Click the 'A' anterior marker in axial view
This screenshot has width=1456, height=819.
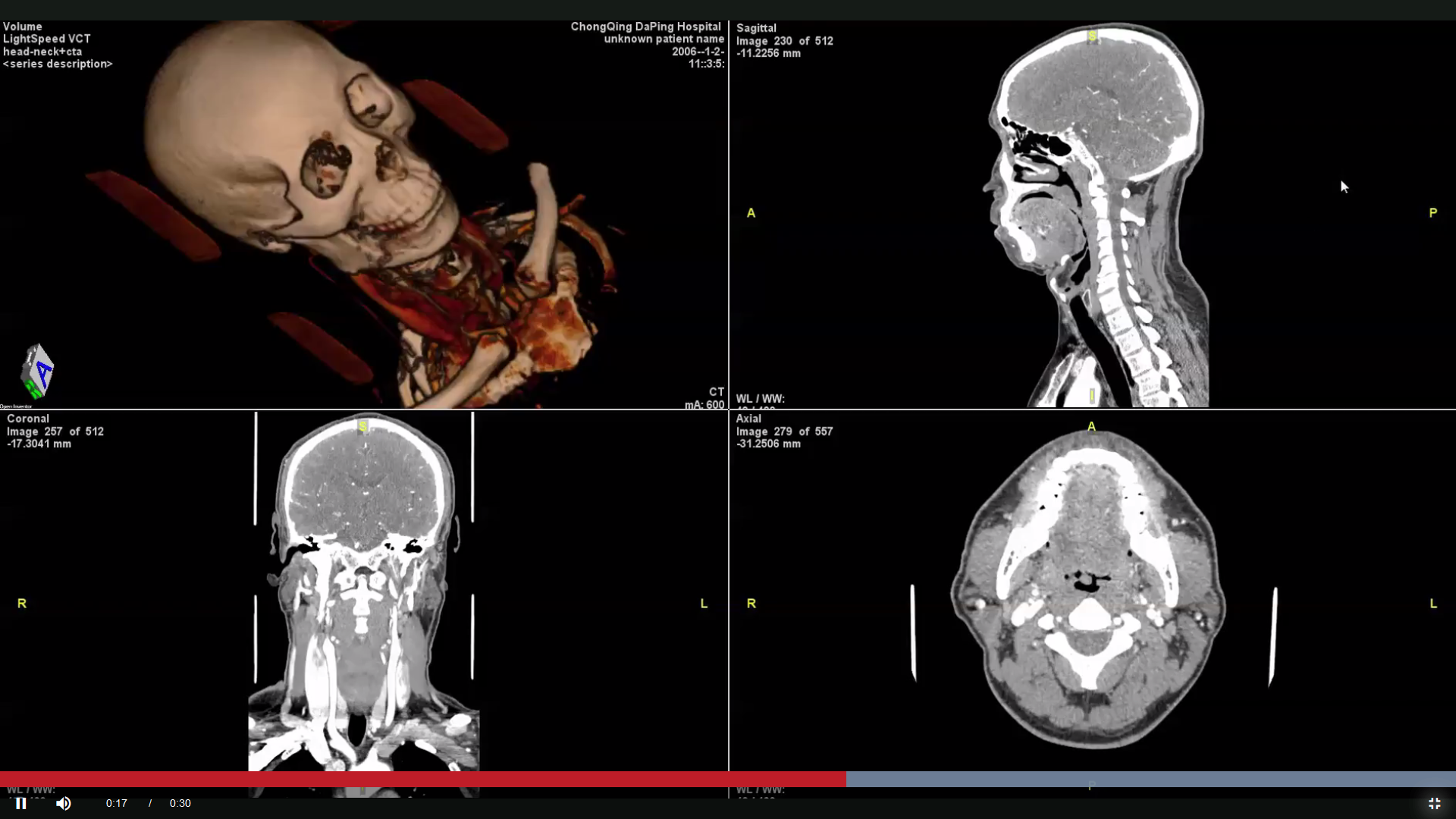point(1091,427)
